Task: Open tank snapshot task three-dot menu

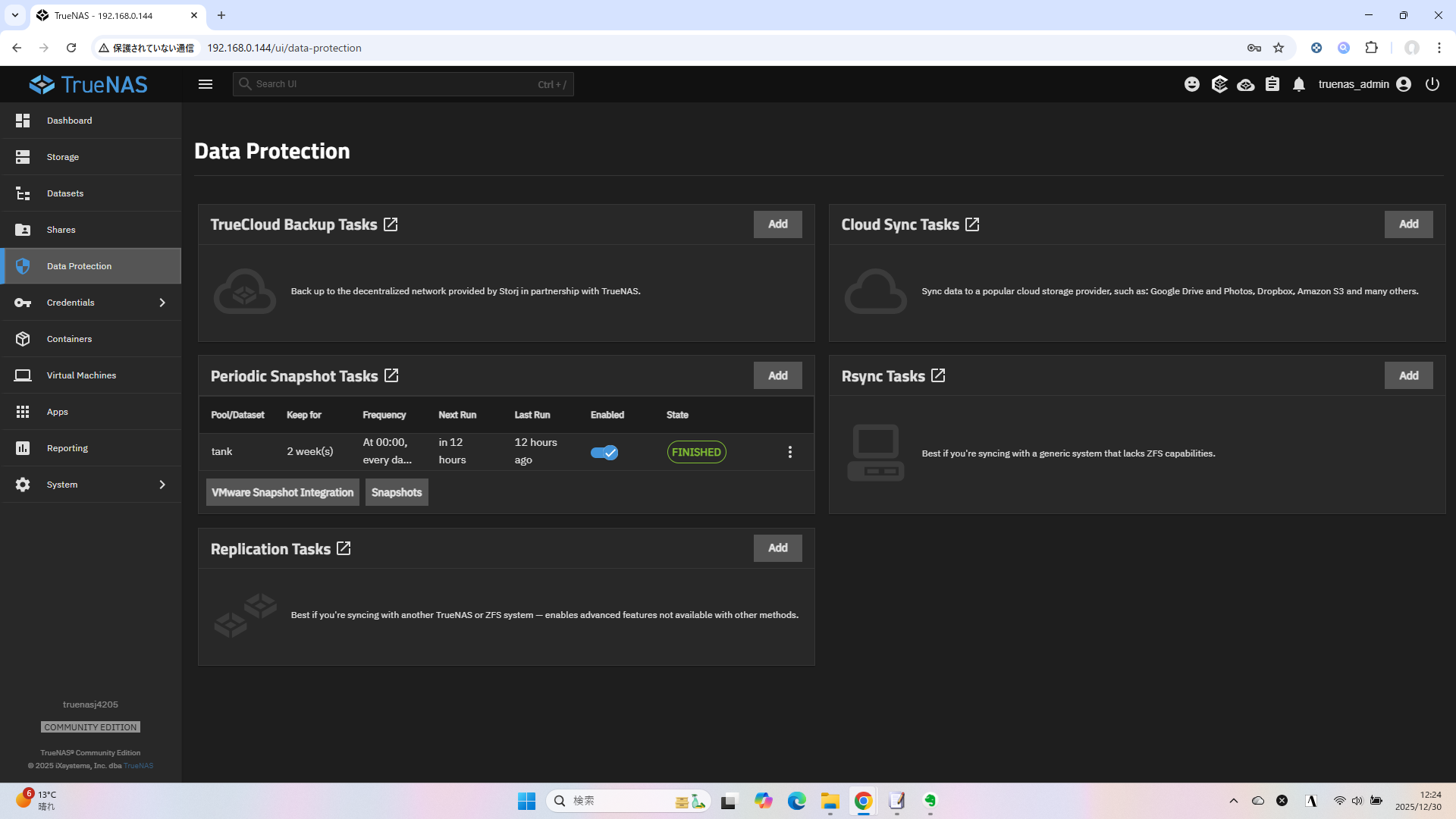Action: tap(789, 452)
